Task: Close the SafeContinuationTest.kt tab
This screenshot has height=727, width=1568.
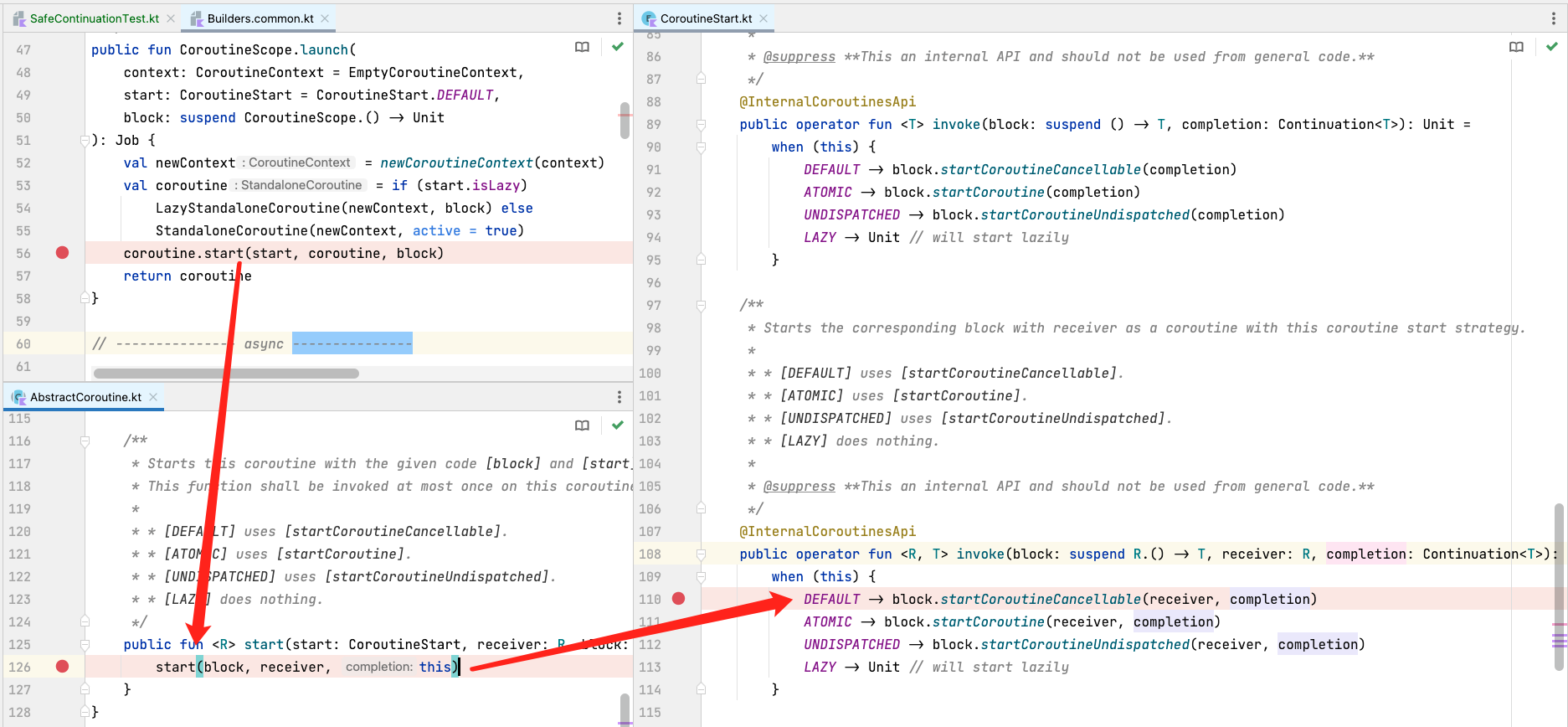Action: tap(171, 18)
